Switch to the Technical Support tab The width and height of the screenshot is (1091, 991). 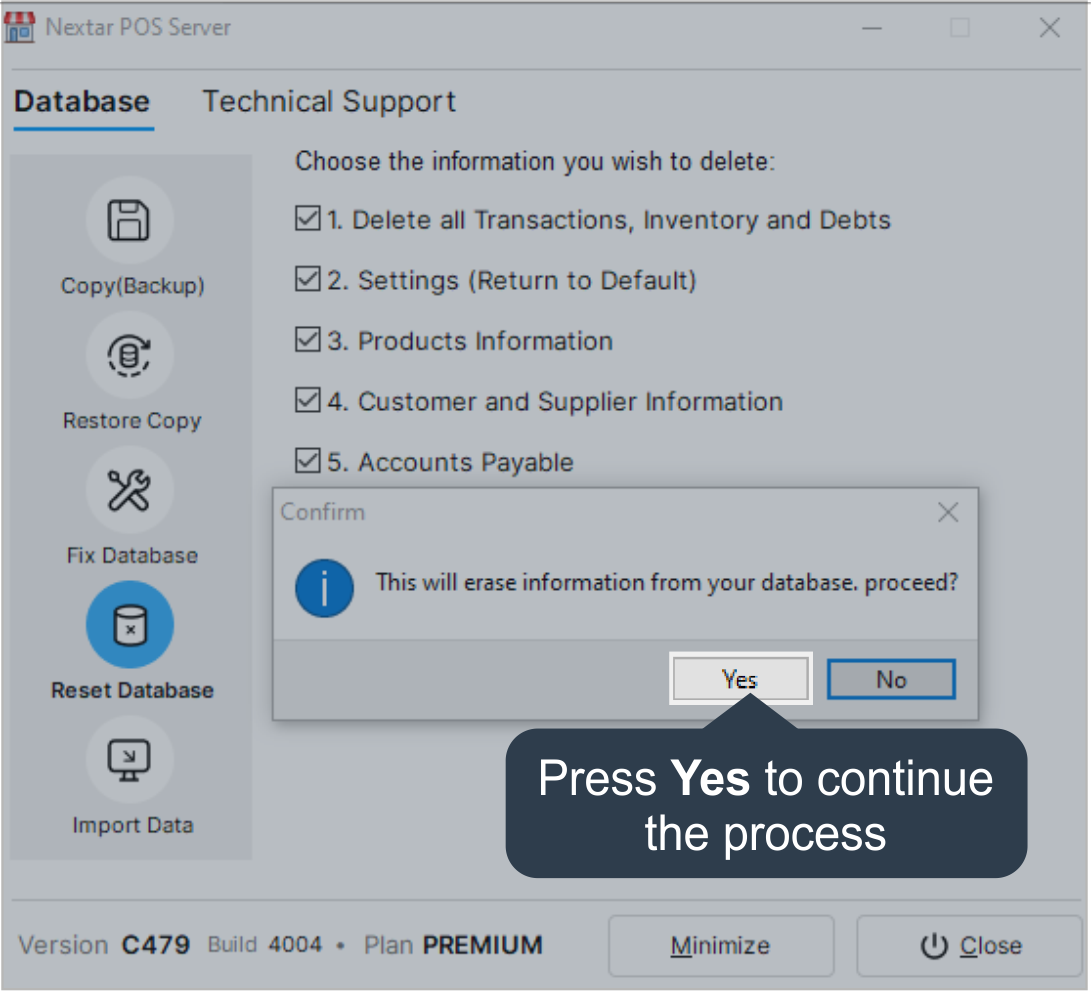click(x=329, y=102)
